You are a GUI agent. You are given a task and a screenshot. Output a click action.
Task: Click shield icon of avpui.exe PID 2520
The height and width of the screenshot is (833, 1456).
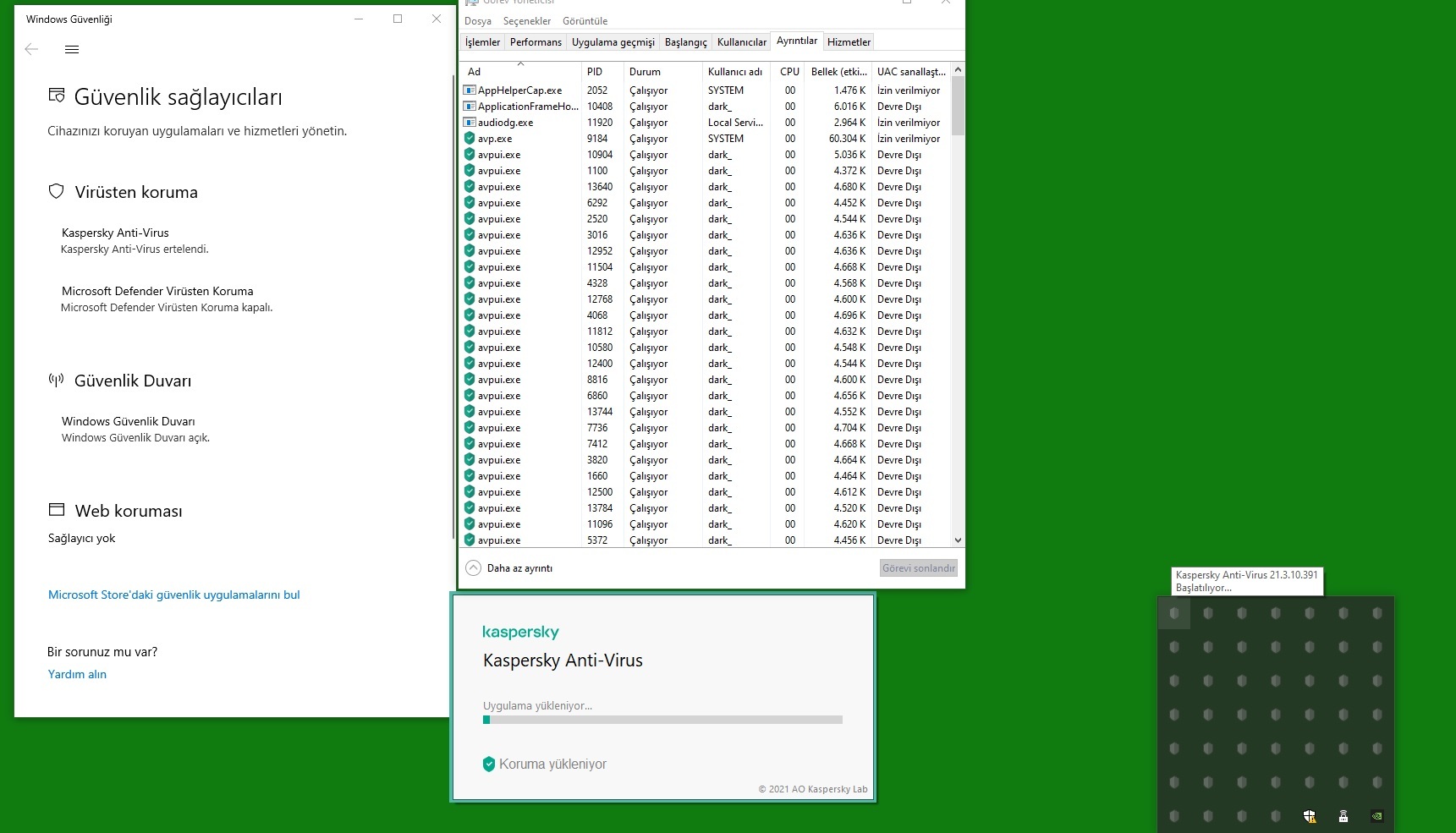[x=470, y=219]
